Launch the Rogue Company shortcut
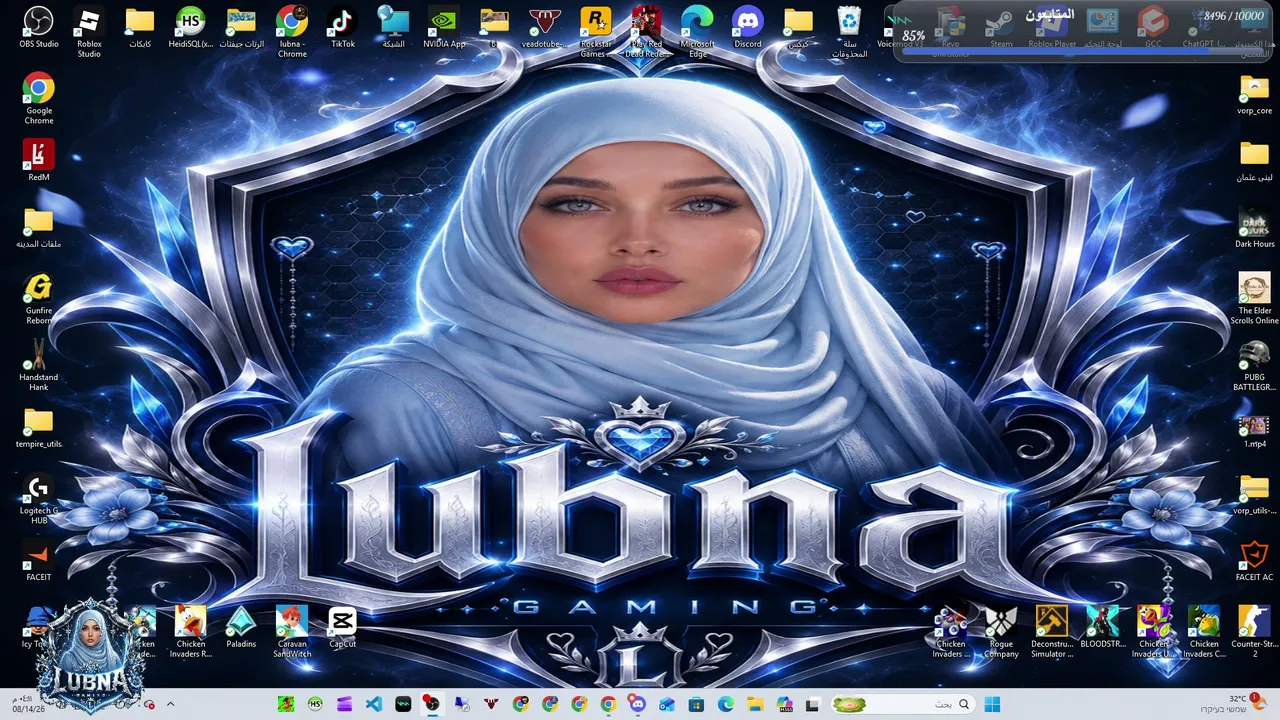Viewport: 1280px width, 720px height. (x=1001, y=632)
